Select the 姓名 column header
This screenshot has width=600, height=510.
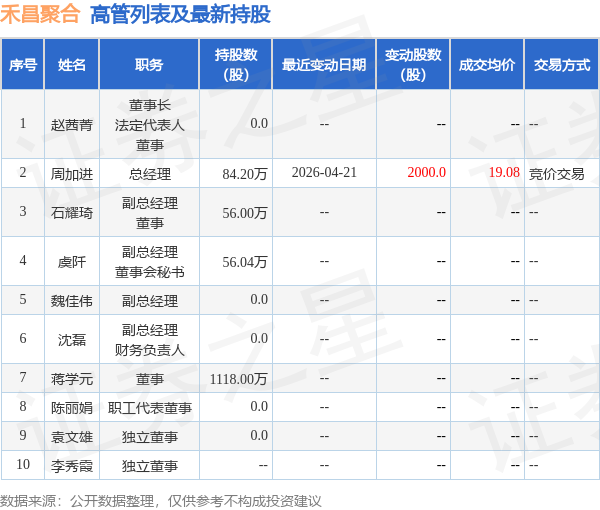point(72,65)
